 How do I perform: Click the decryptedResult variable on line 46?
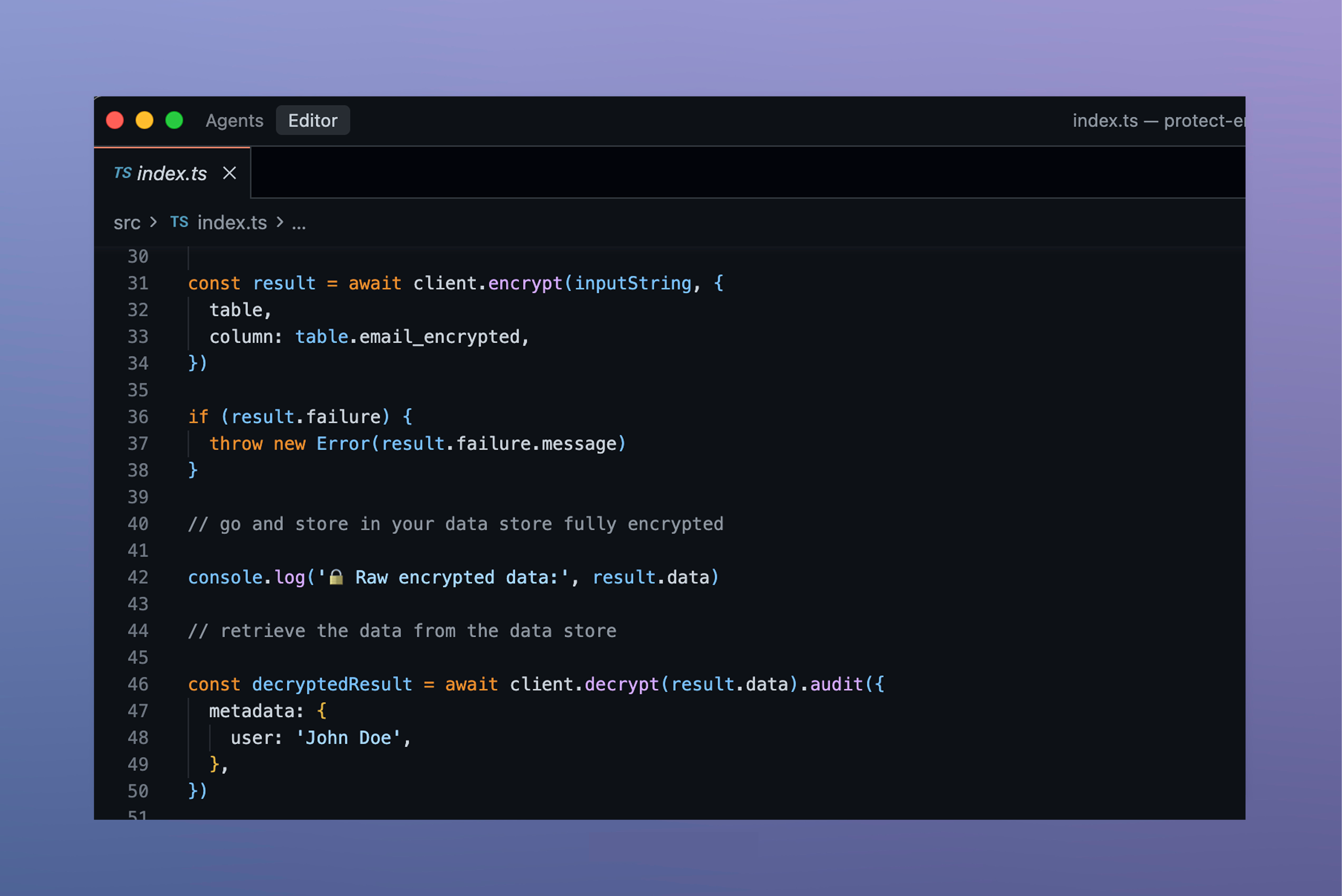tap(332, 684)
